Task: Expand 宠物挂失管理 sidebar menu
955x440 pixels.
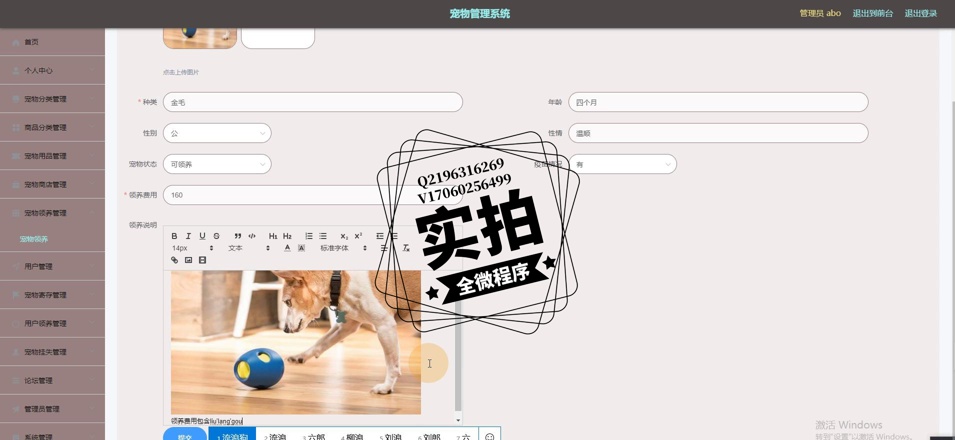Action: 52,352
